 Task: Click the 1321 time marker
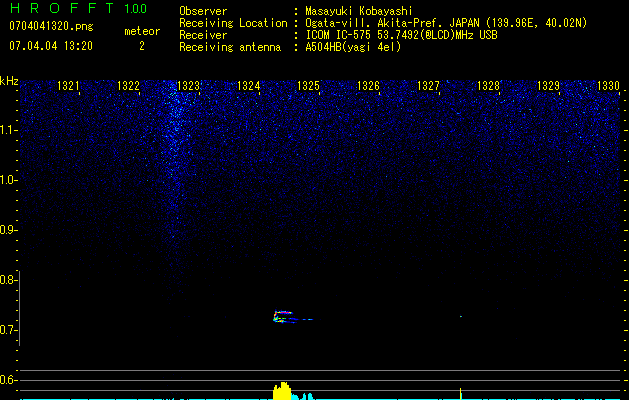[x=69, y=86]
